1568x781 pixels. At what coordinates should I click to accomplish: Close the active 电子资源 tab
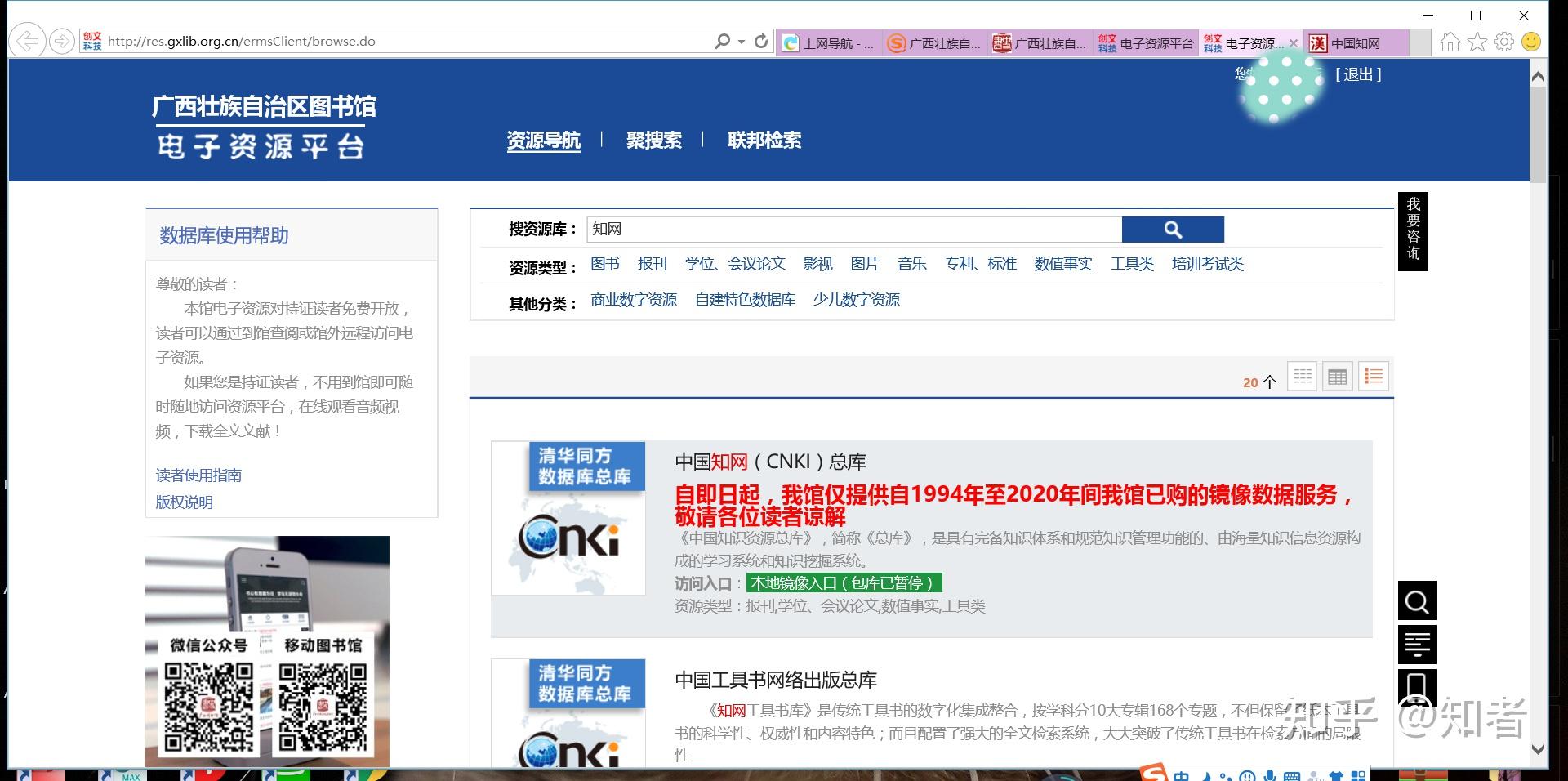[x=1293, y=43]
